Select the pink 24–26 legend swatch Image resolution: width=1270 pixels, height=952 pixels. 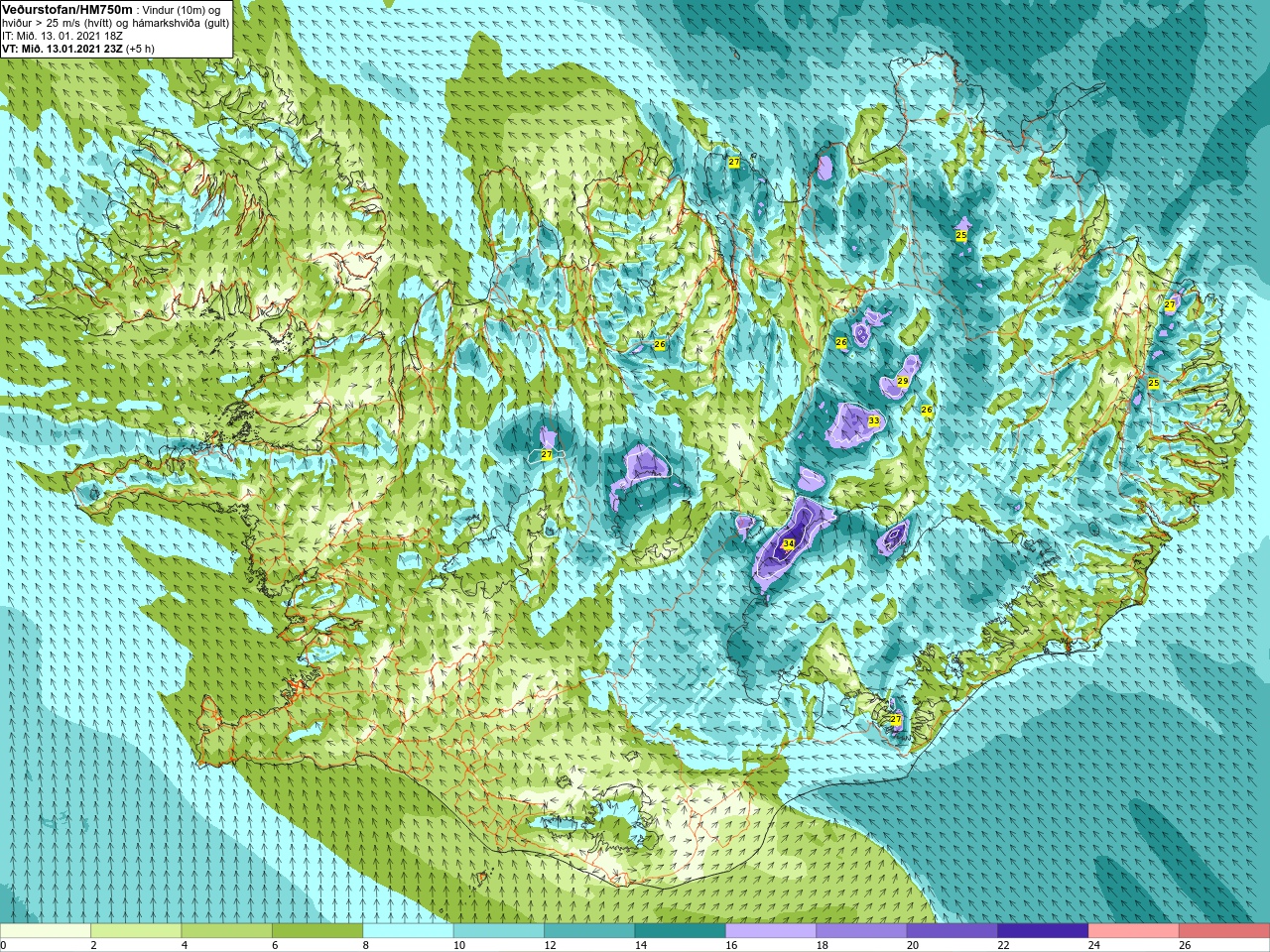click(x=1134, y=931)
